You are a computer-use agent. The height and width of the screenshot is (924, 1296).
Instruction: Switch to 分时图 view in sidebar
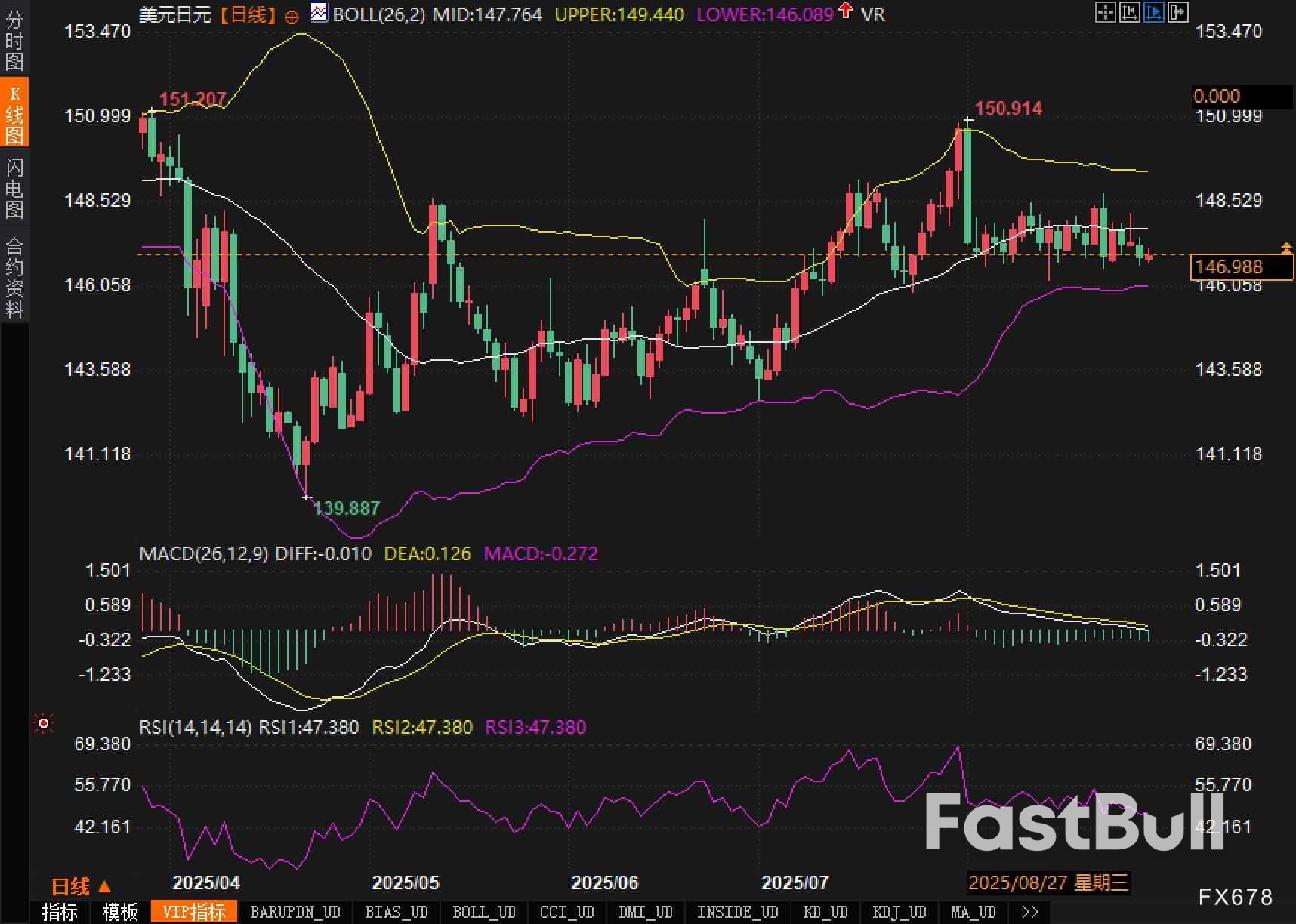click(14, 42)
